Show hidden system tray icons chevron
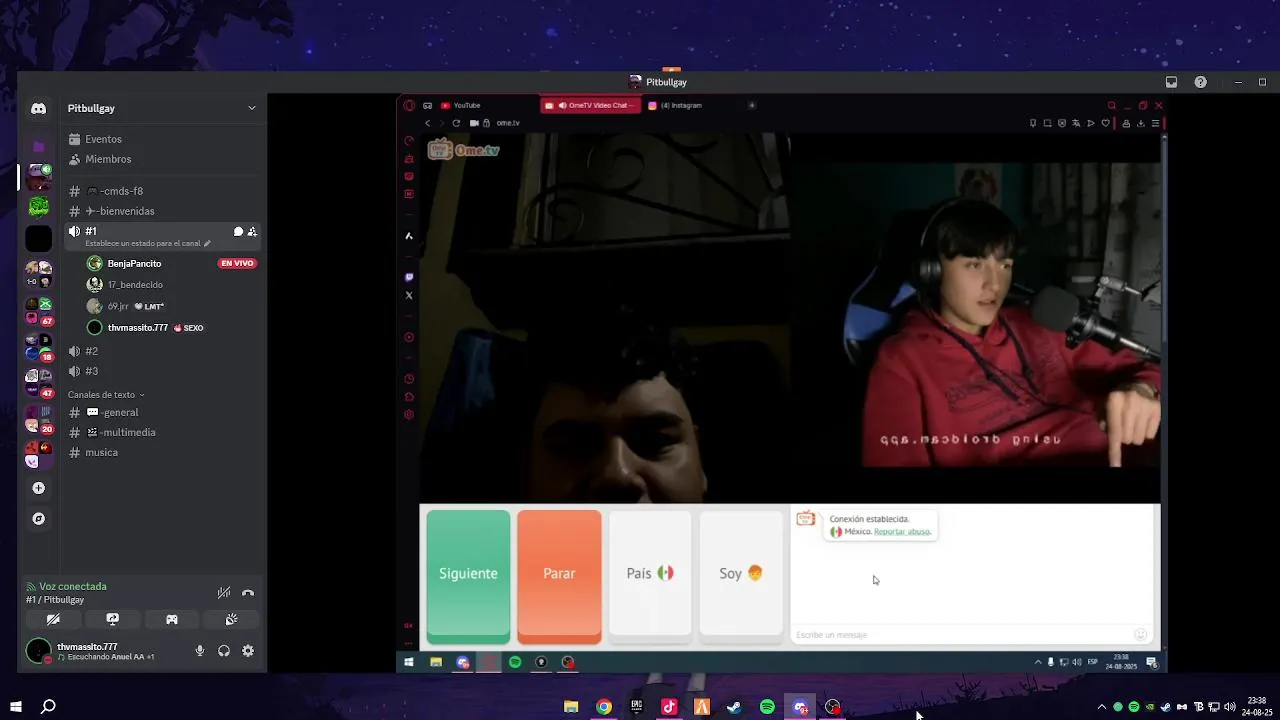The width and height of the screenshot is (1280, 720). (x=1102, y=707)
